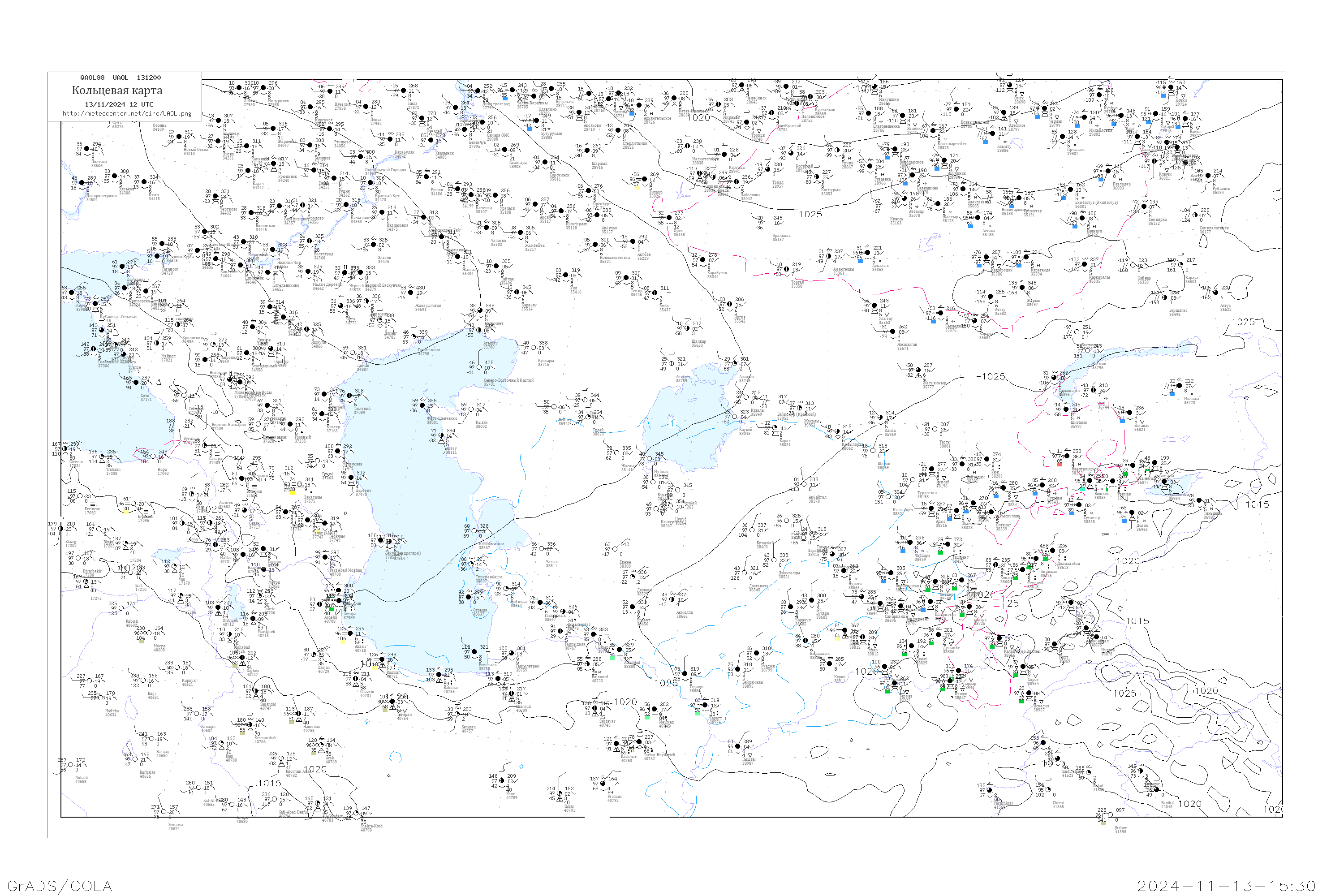Click the Харьков 34300 station marker
Viewport: 1344px width, 896px height.
(x=115, y=176)
